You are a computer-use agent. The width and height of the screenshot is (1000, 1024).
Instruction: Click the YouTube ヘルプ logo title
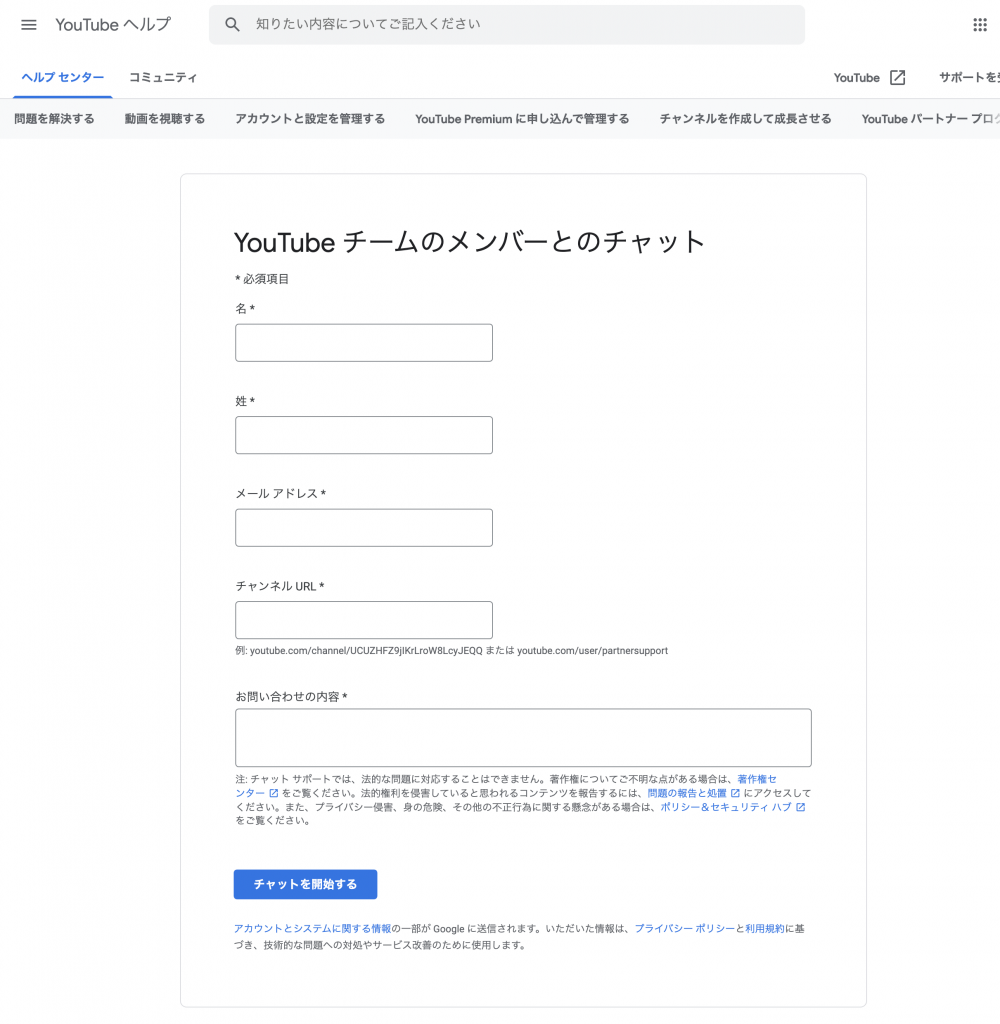pyautogui.click(x=113, y=25)
